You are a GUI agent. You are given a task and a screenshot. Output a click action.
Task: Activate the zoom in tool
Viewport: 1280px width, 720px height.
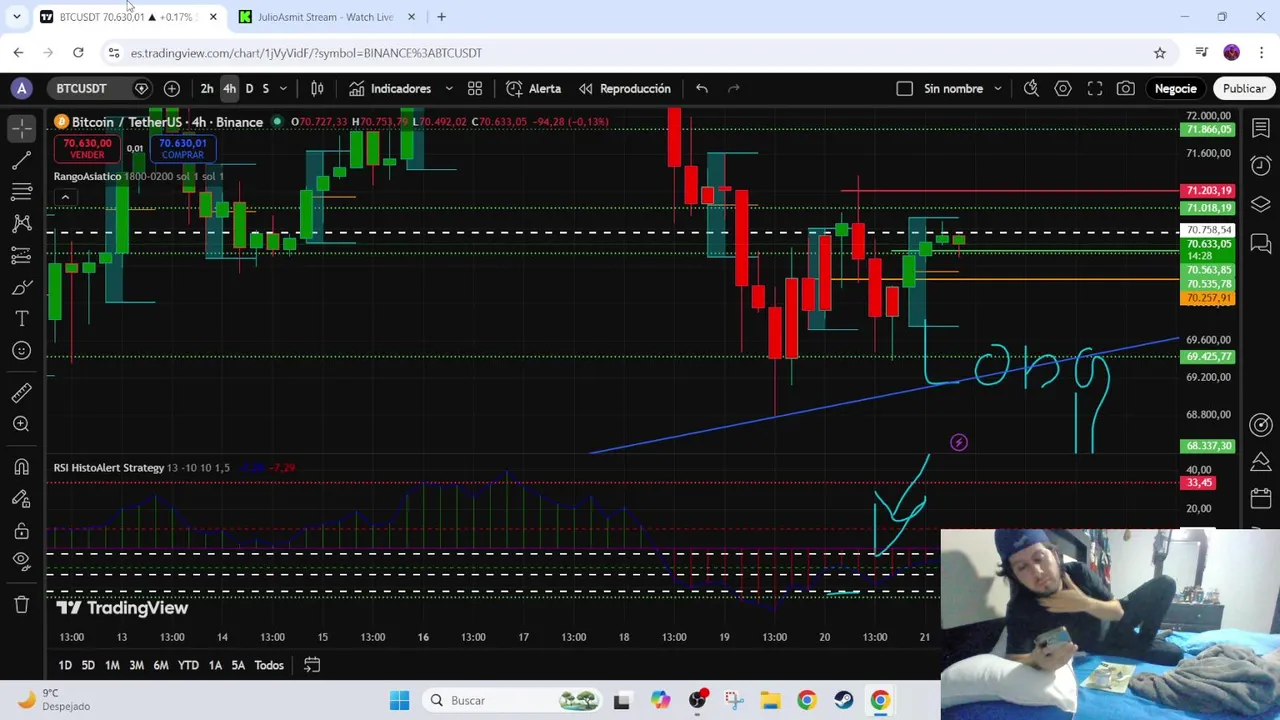coord(22,424)
